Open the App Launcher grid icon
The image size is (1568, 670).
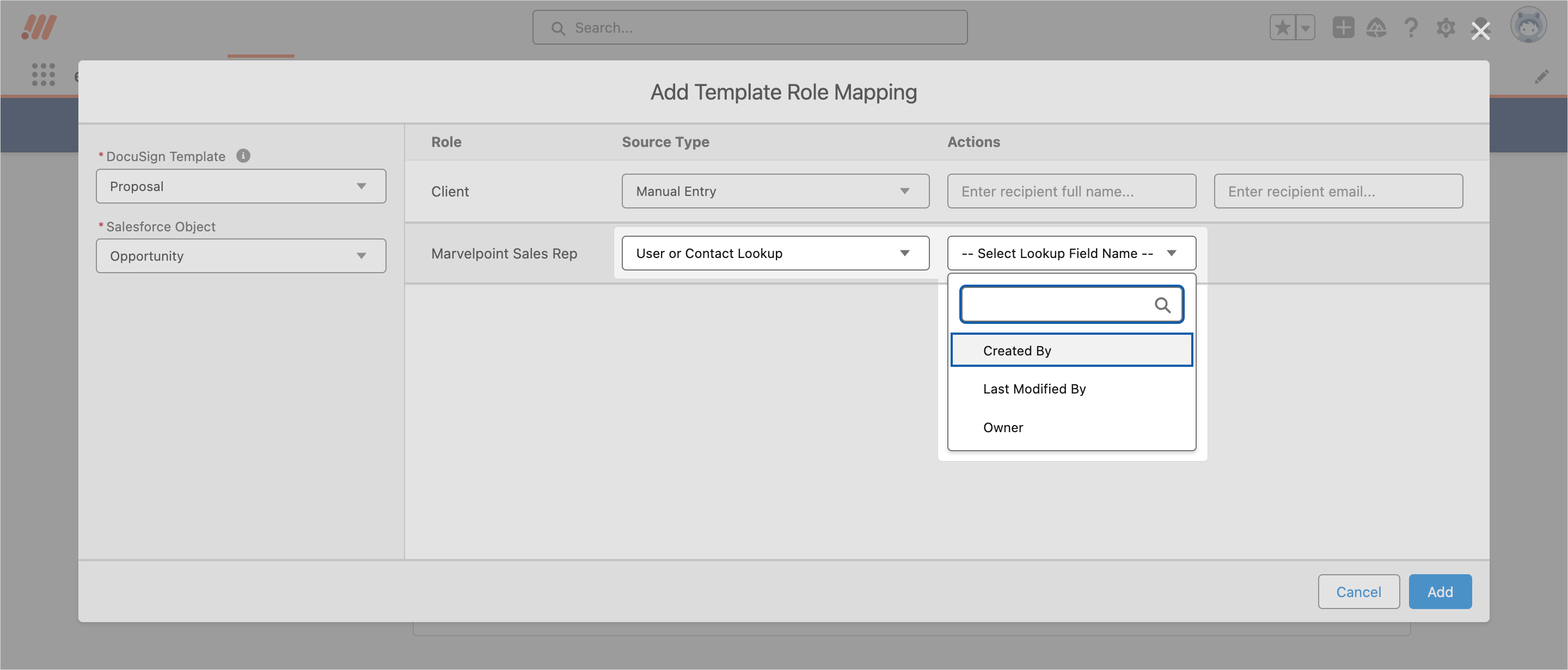coord(43,74)
